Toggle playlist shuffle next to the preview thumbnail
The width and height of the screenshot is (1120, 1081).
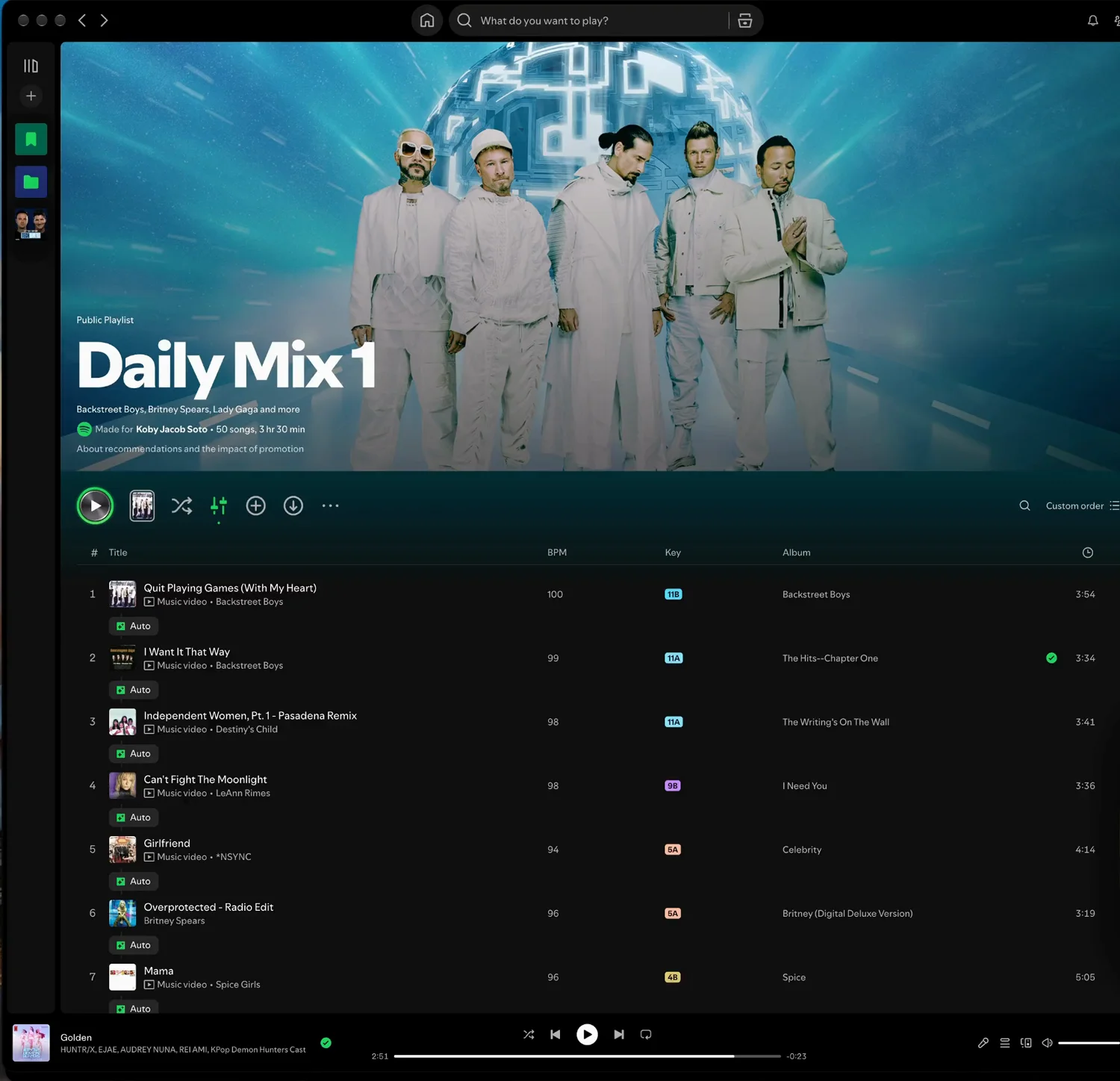(x=181, y=505)
